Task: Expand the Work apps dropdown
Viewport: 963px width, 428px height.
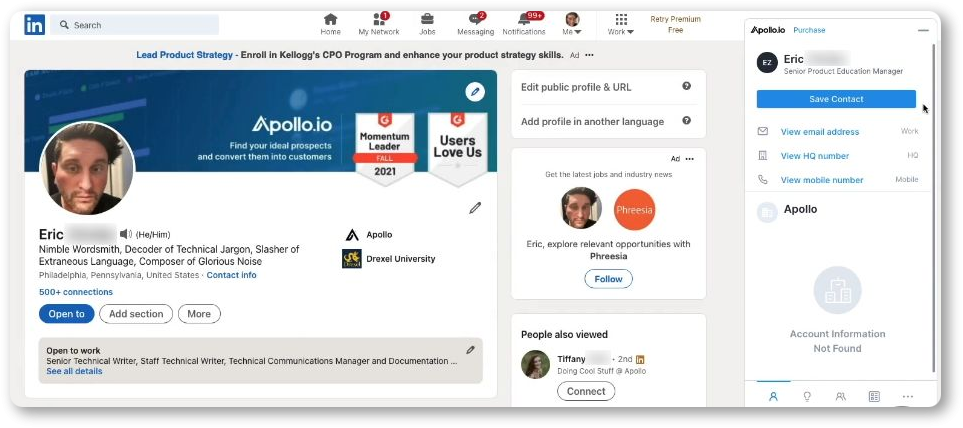Action: tap(621, 24)
